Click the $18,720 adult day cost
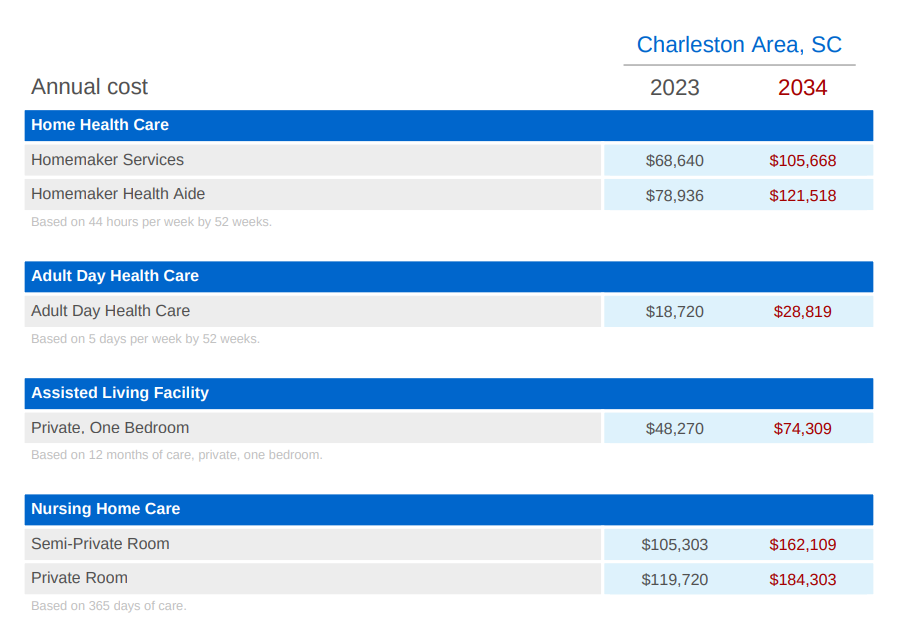902x625 pixels. (x=675, y=312)
